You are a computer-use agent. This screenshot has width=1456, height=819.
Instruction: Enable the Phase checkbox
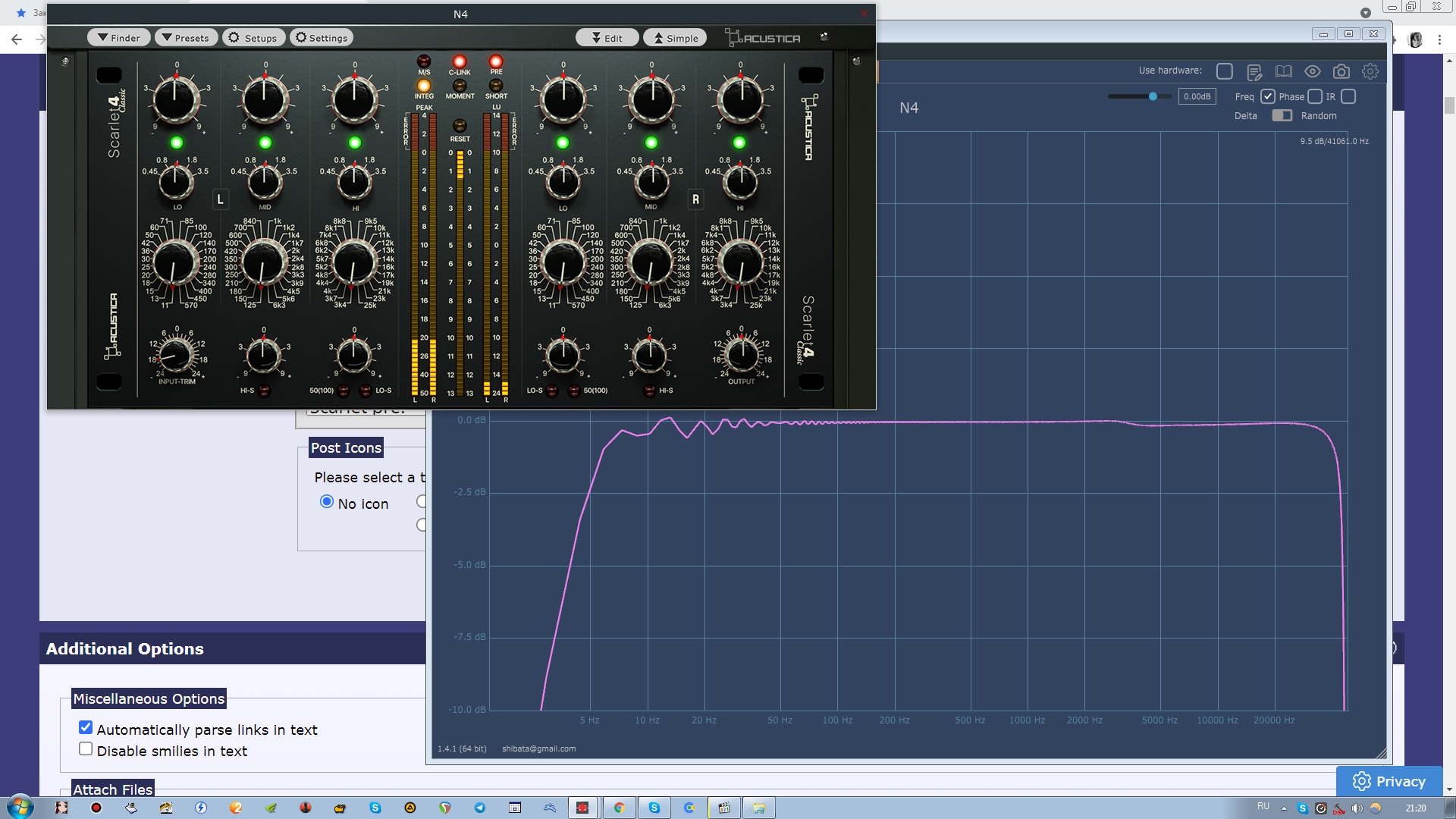coord(1315,96)
